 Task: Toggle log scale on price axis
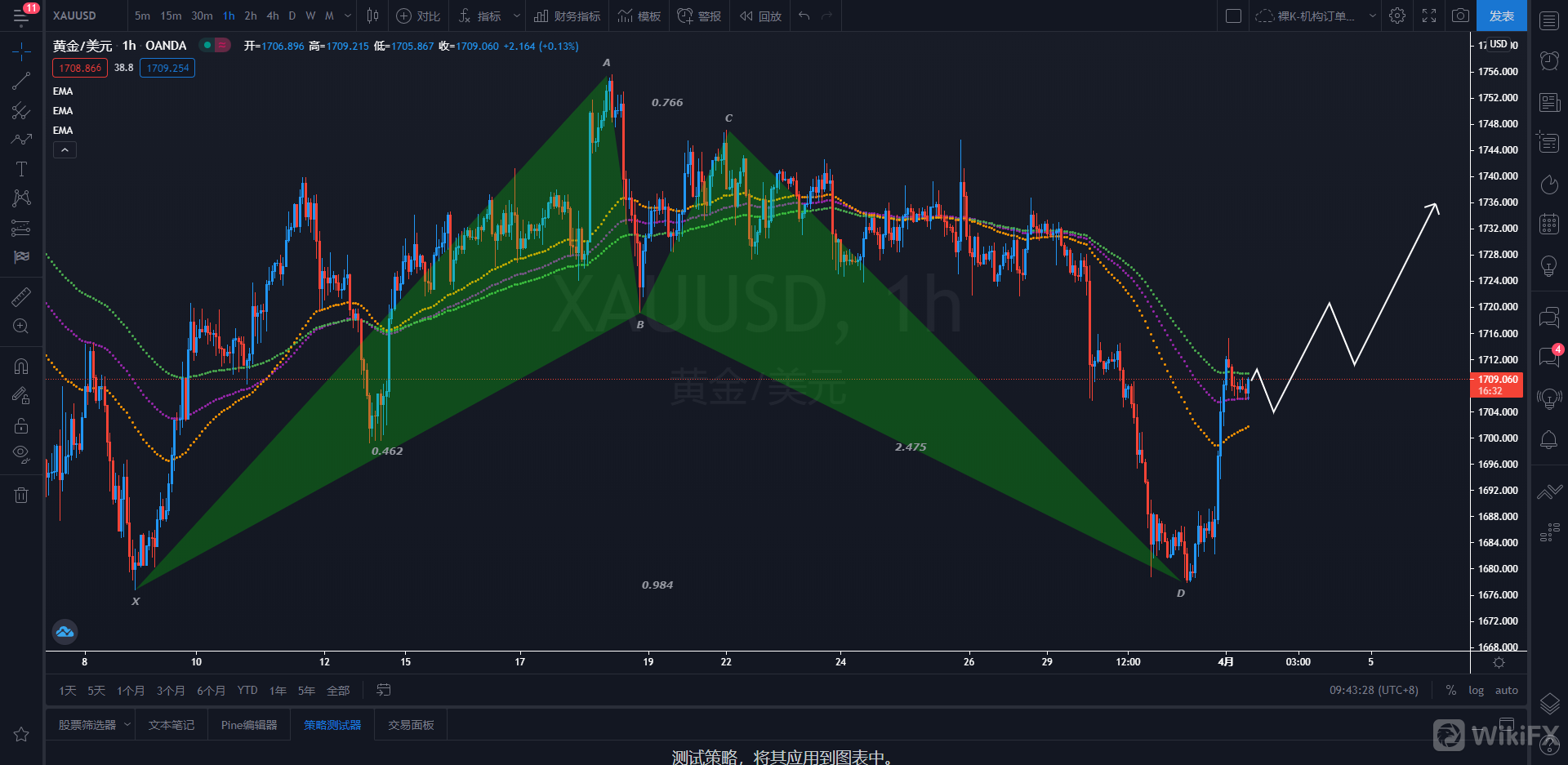(1476, 690)
